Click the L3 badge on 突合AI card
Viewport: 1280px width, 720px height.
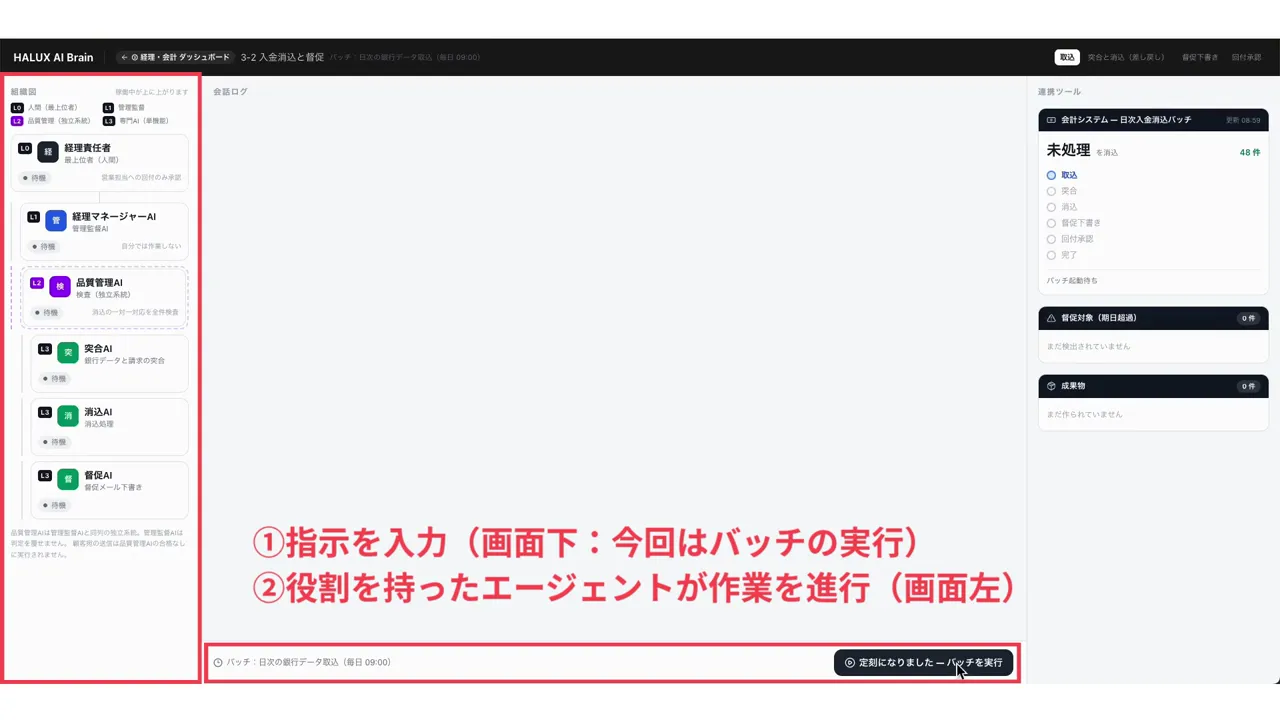coord(45,349)
